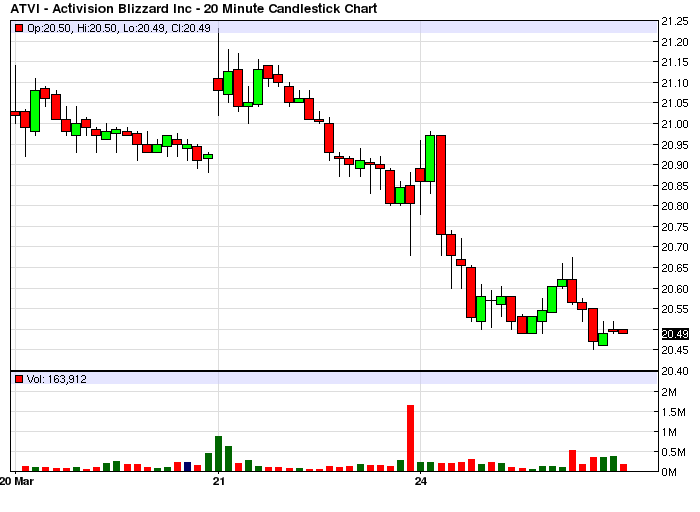
Task: Click the red OHLC legend square
Action: click(19, 28)
